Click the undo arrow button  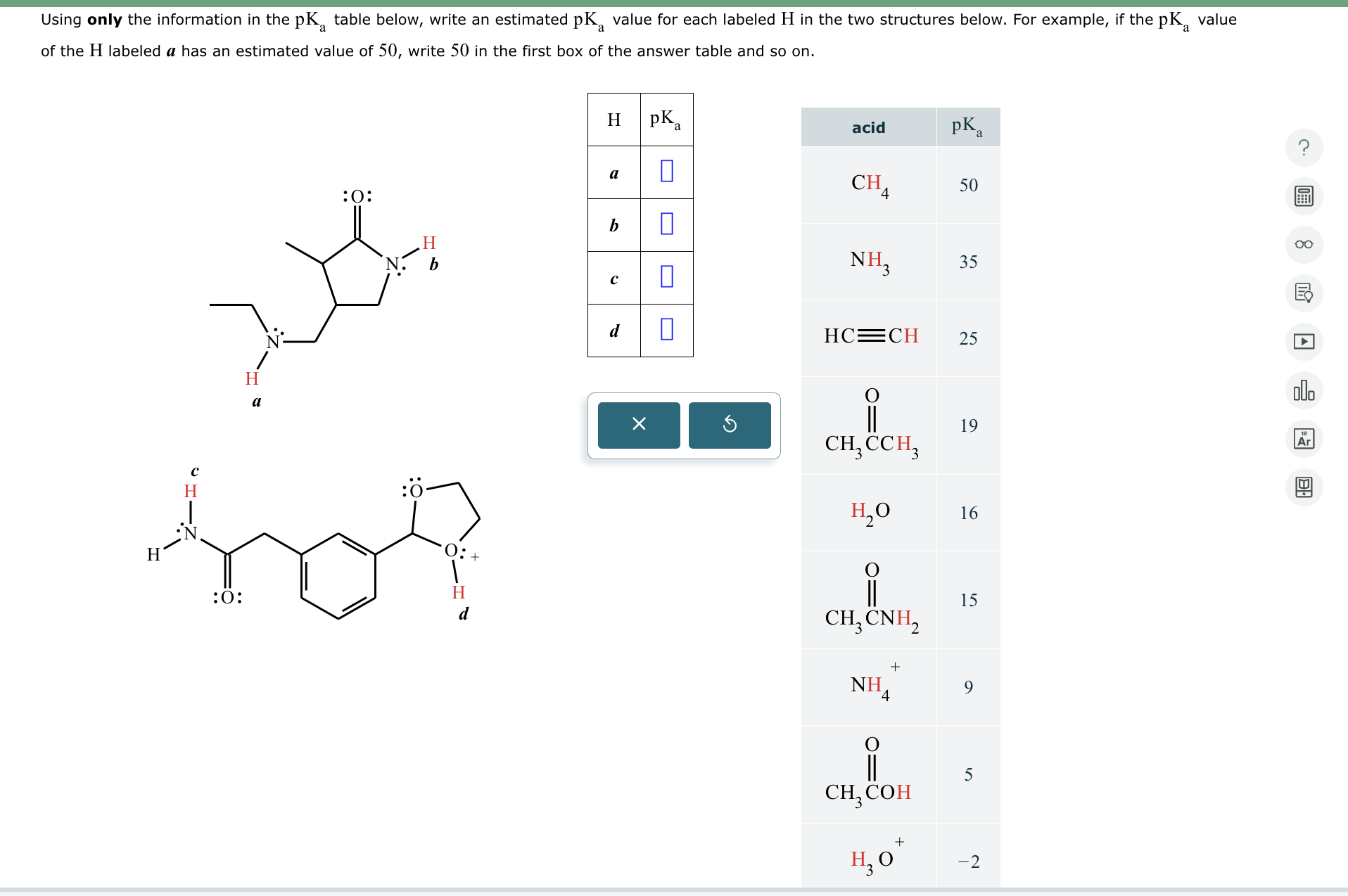[x=730, y=425]
